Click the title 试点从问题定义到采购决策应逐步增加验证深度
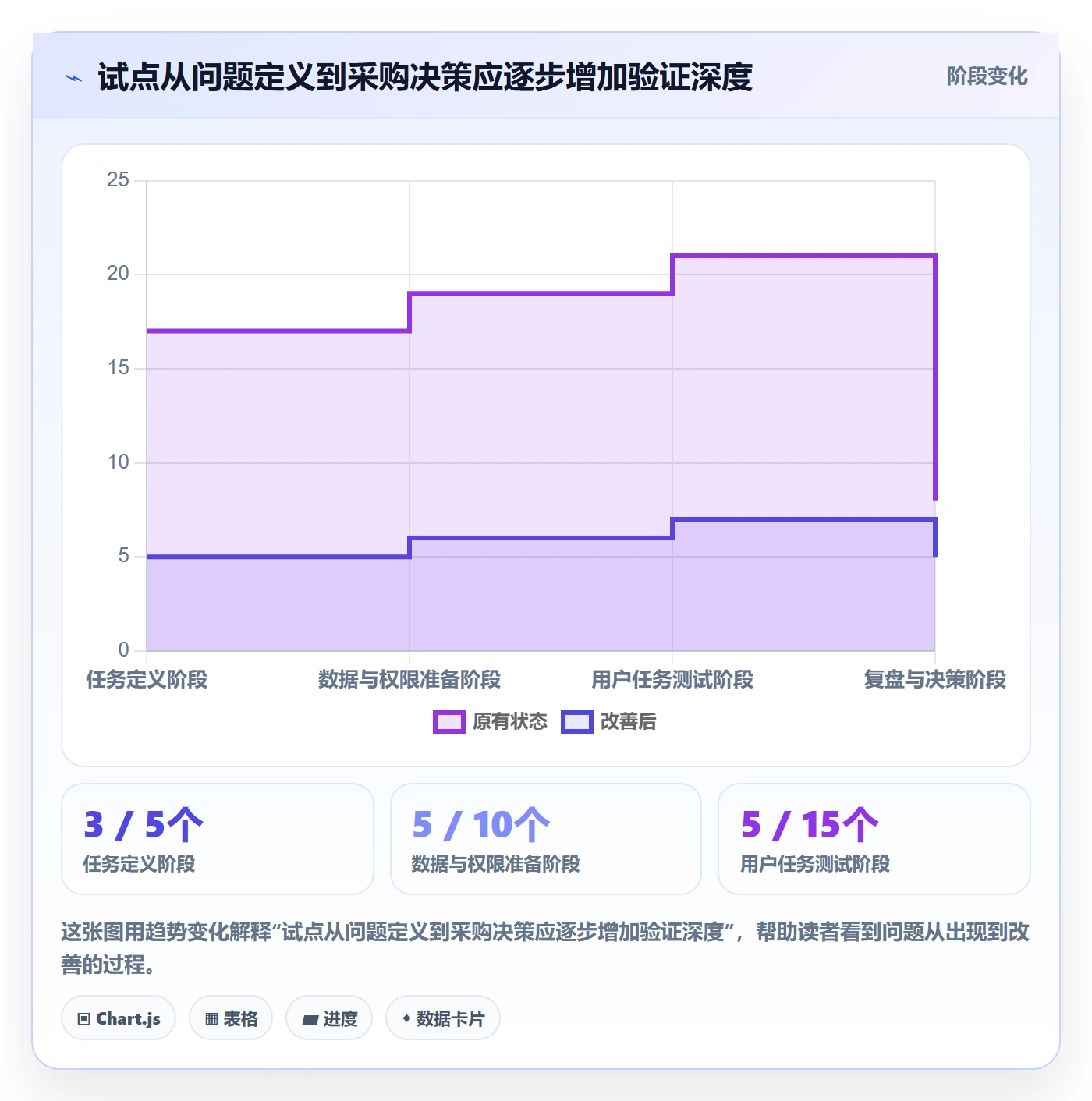1092x1101 pixels. 425,77
